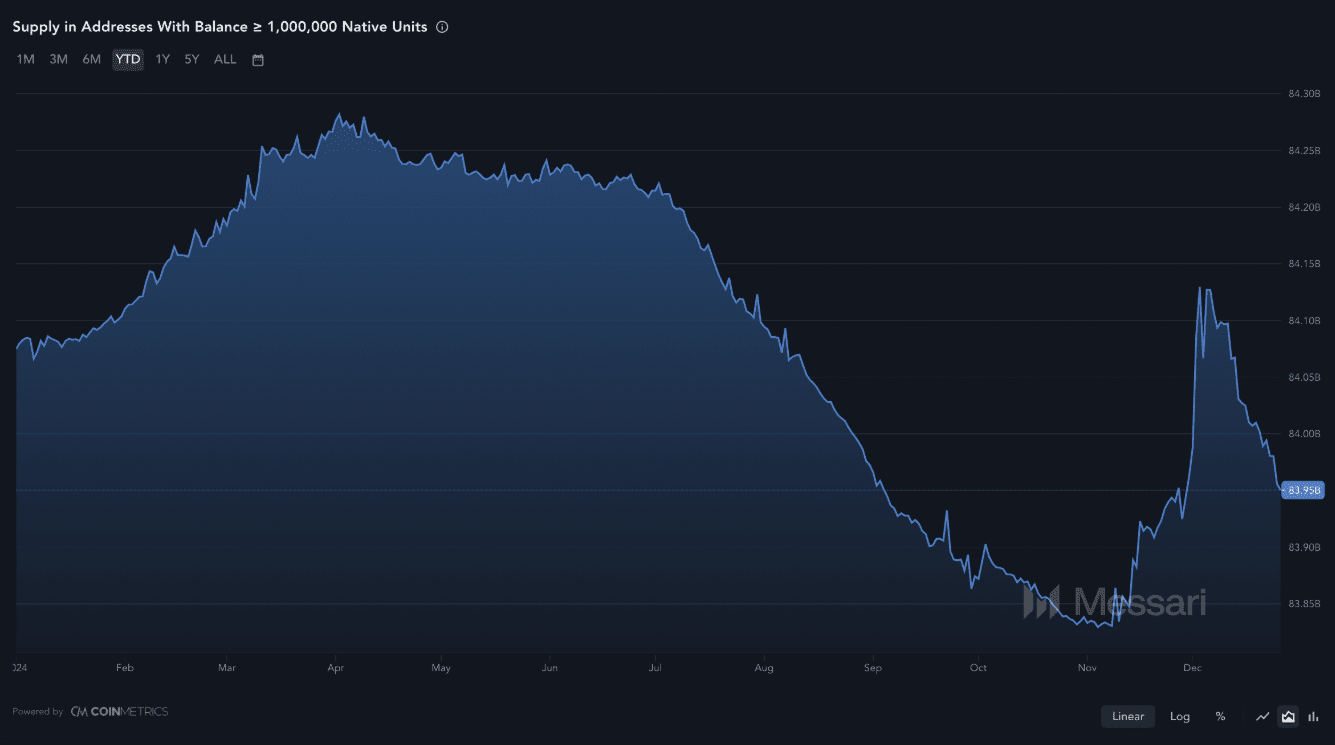Click the December peak on chart line
The width and height of the screenshot is (1335, 745).
click(x=1199, y=288)
